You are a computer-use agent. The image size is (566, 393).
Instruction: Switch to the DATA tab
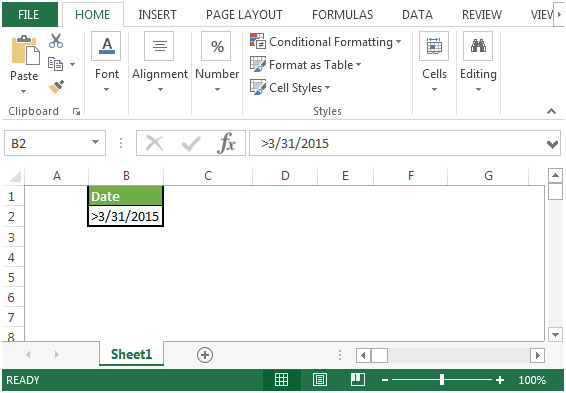click(x=417, y=15)
